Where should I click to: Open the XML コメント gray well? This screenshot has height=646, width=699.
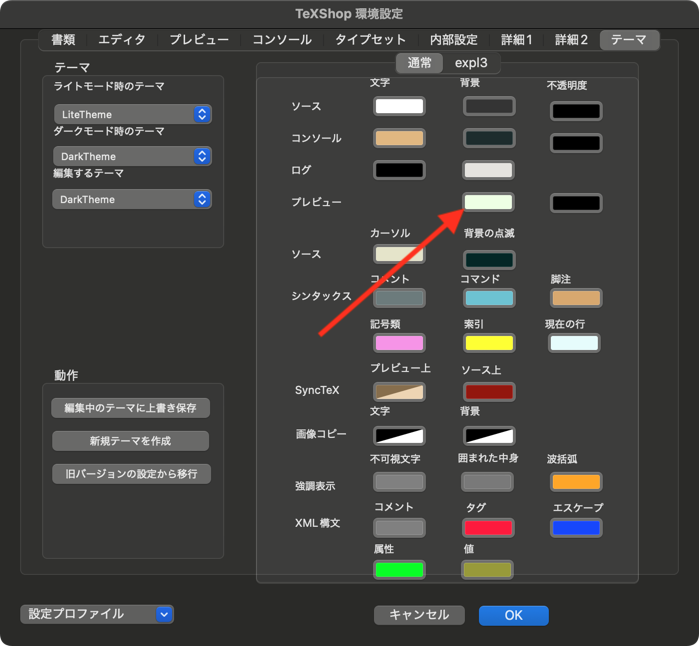[x=399, y=528]
